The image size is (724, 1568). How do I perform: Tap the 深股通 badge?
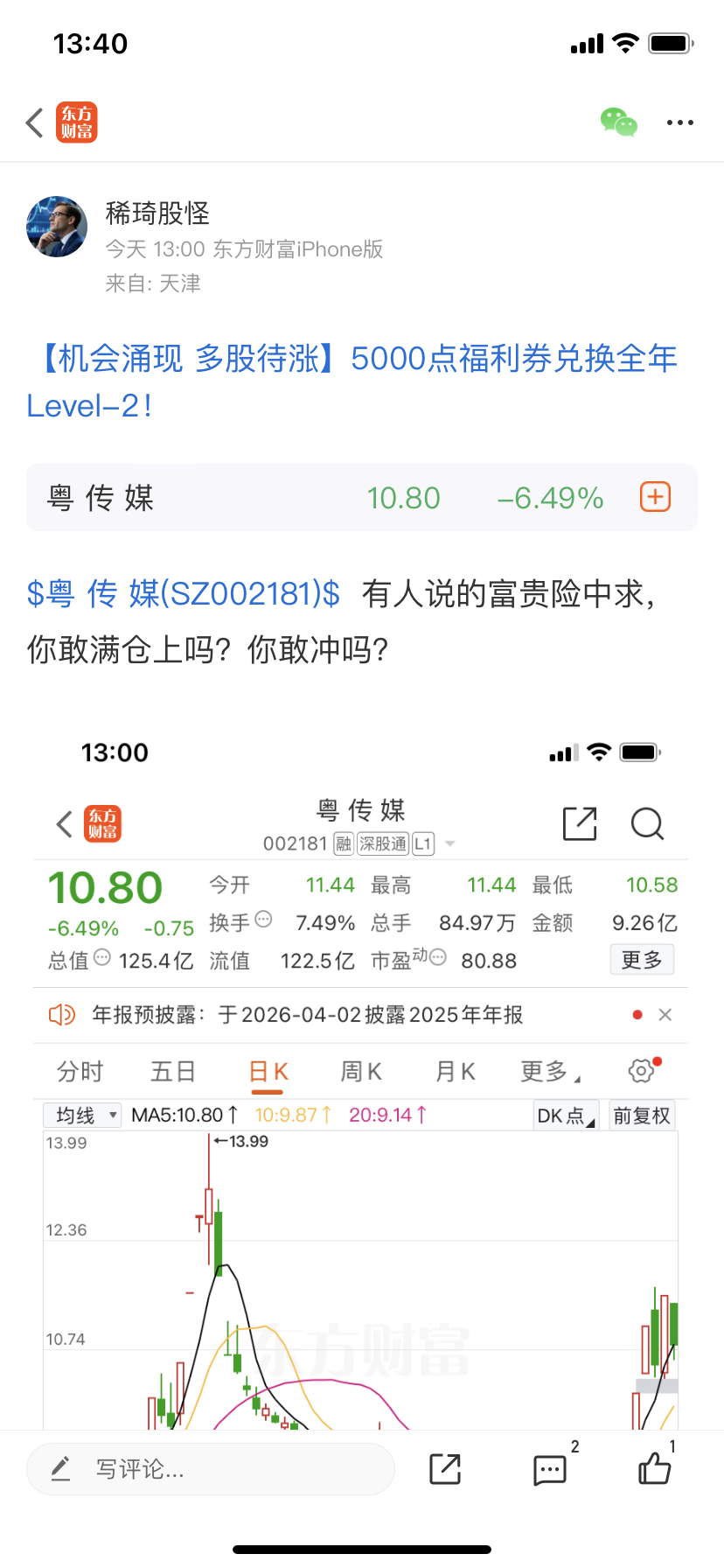(383, 843)
